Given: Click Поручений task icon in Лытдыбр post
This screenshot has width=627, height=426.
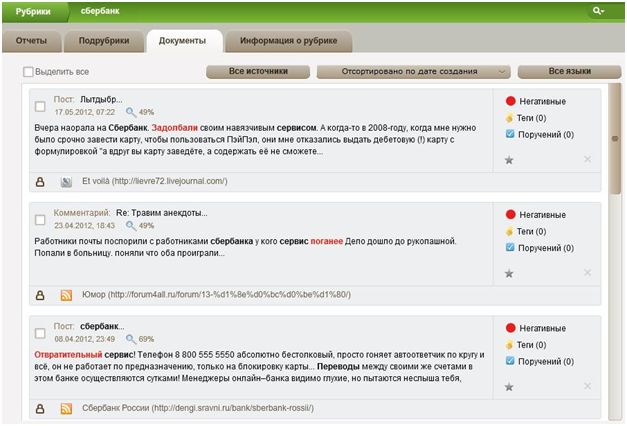Looking at the screenshot, I should click(x=510, y=134).
